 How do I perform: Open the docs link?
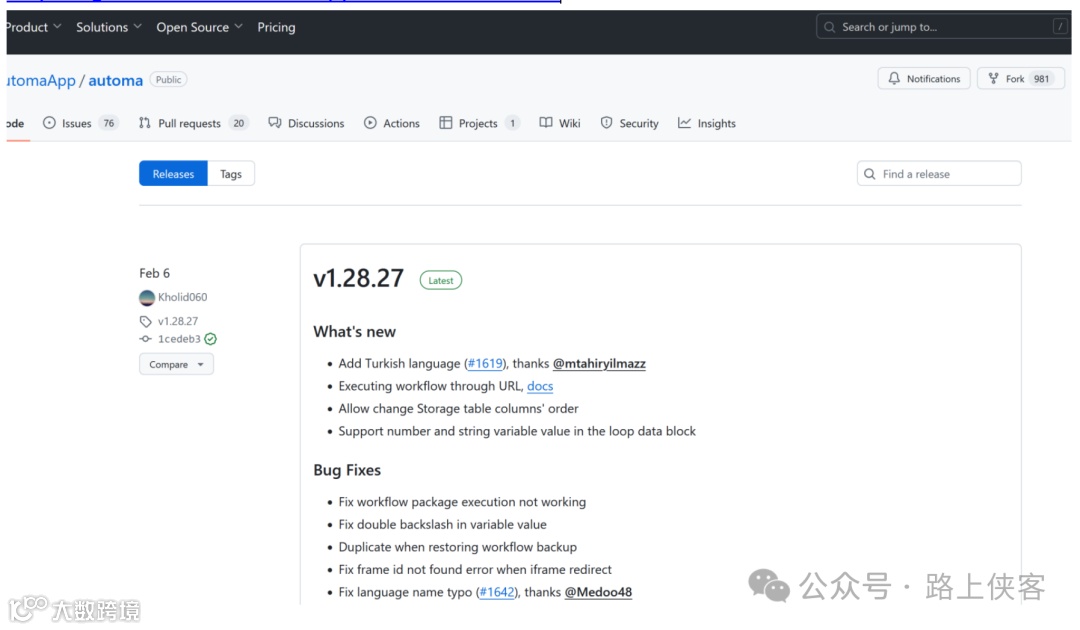(x=540, y=386)
